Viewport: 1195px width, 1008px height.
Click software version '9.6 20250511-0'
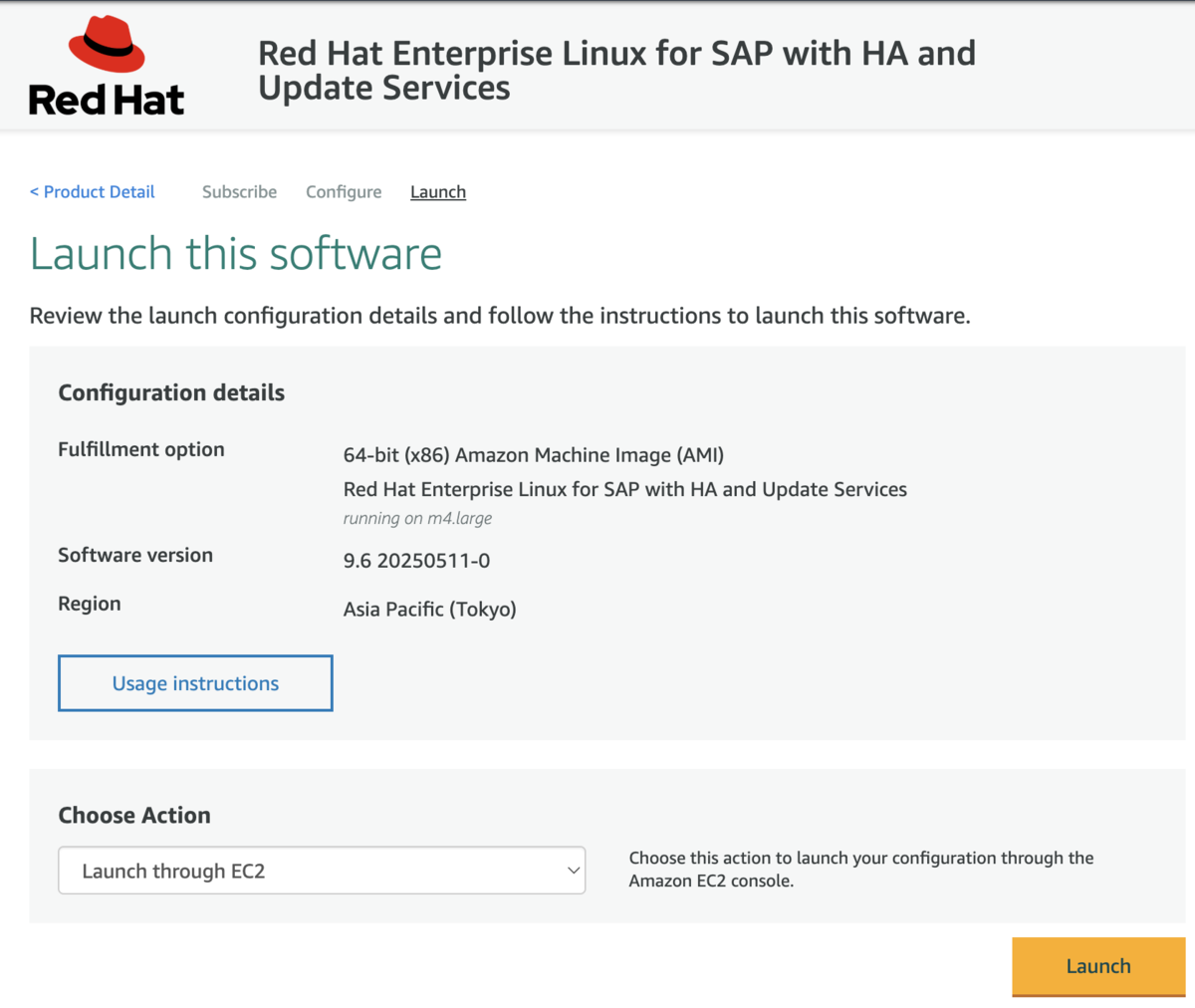416,561
